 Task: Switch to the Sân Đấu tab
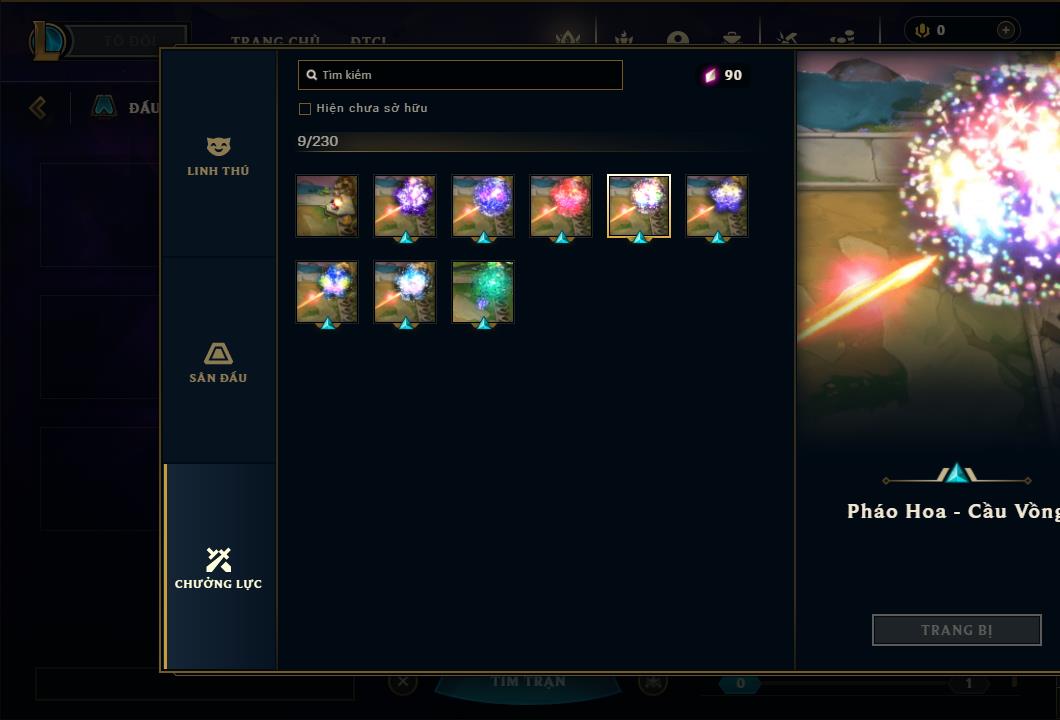218,363
